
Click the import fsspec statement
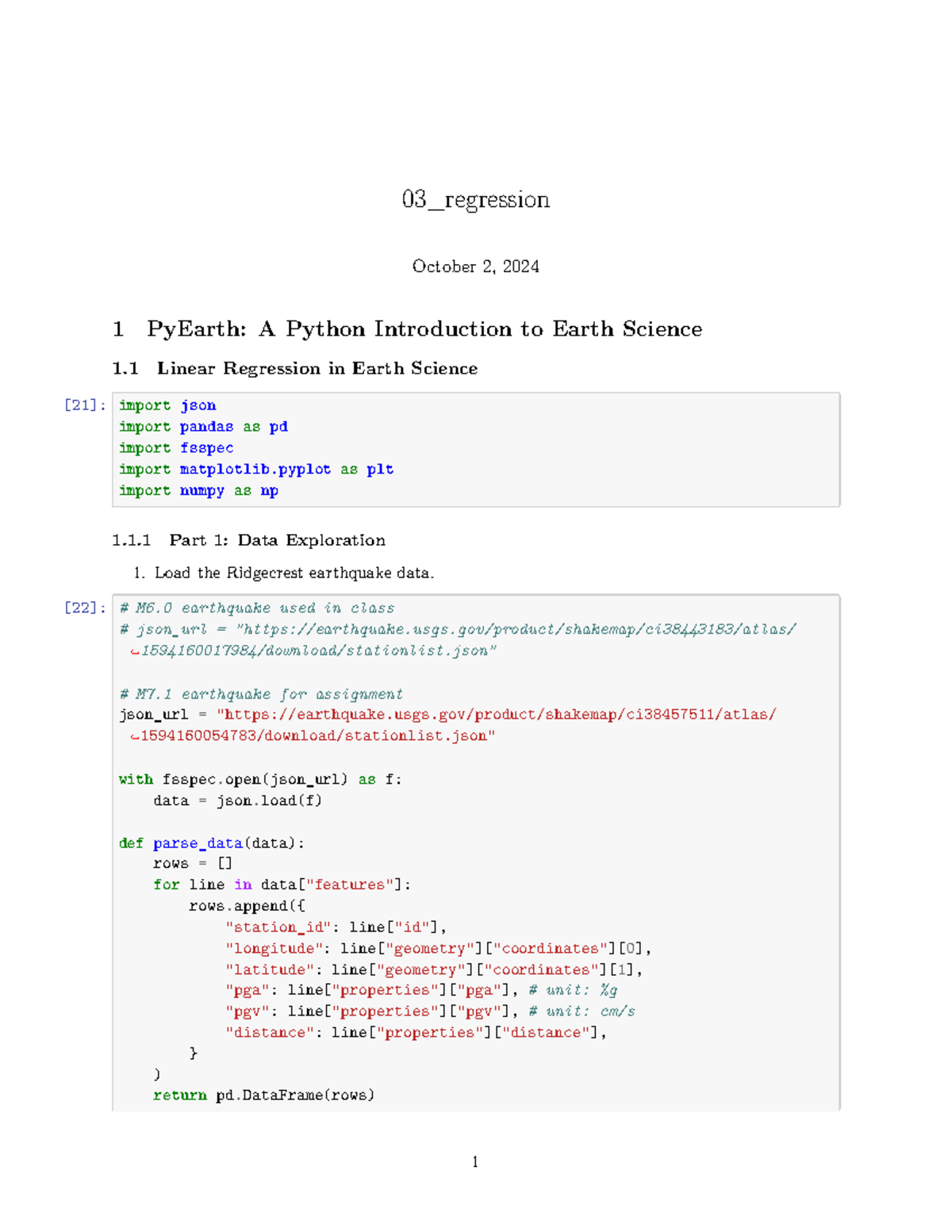pyautogui.click(x=176, y=448)
